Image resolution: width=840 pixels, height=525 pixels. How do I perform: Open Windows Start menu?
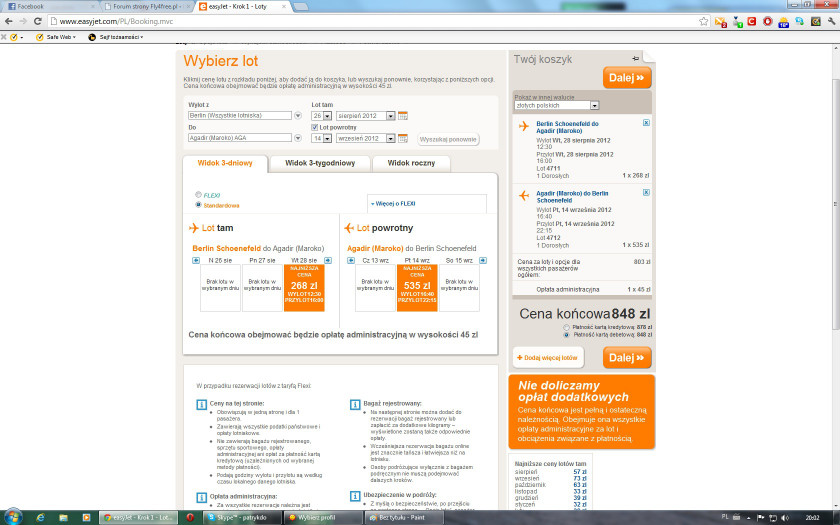[13, 517]
